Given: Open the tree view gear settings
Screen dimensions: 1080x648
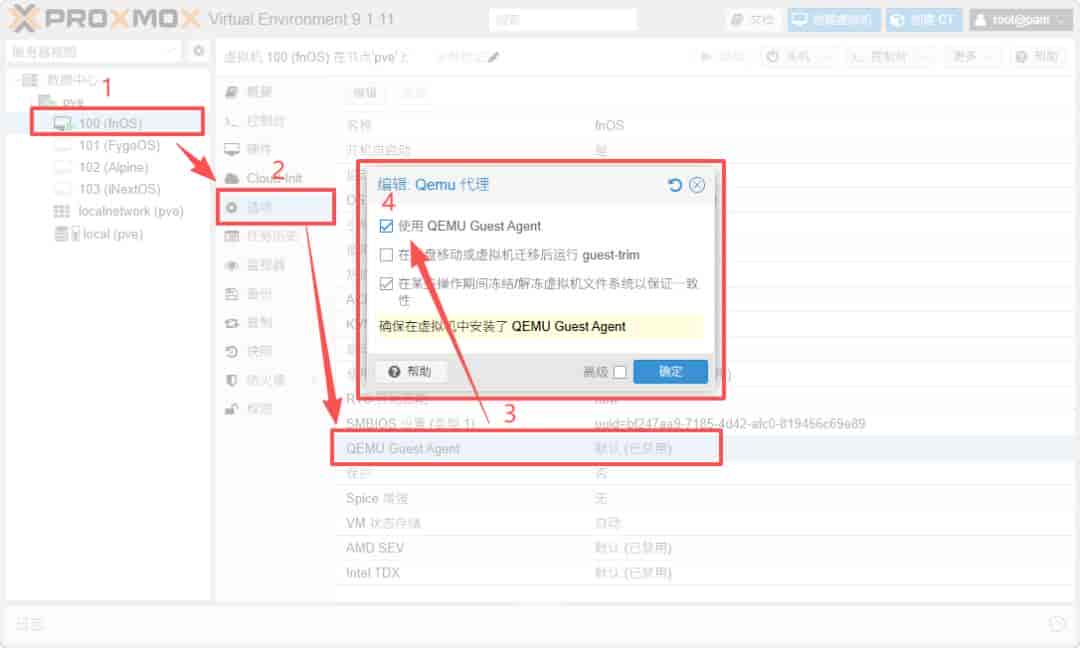Looking at the screenshot, I should pyautogui.click(x=198, y=51).
